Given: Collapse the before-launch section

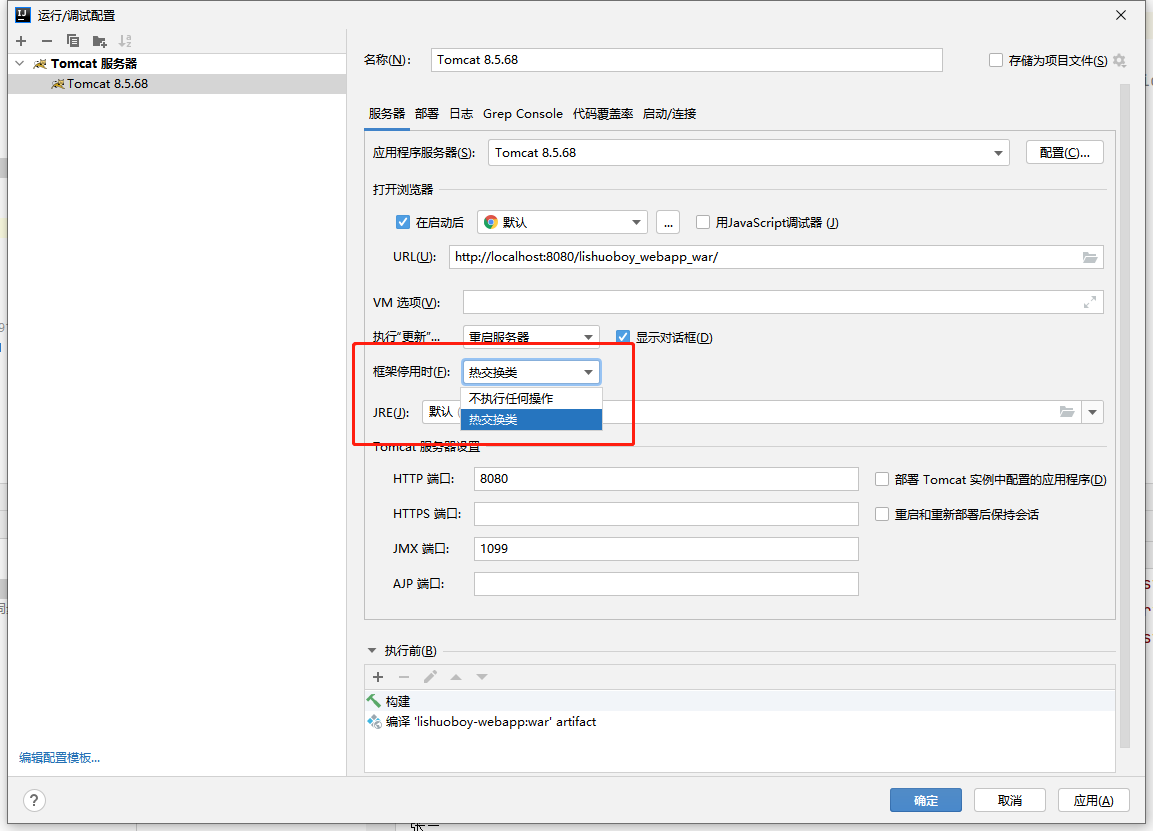Looking at the screenshot, I should [372, 651].
